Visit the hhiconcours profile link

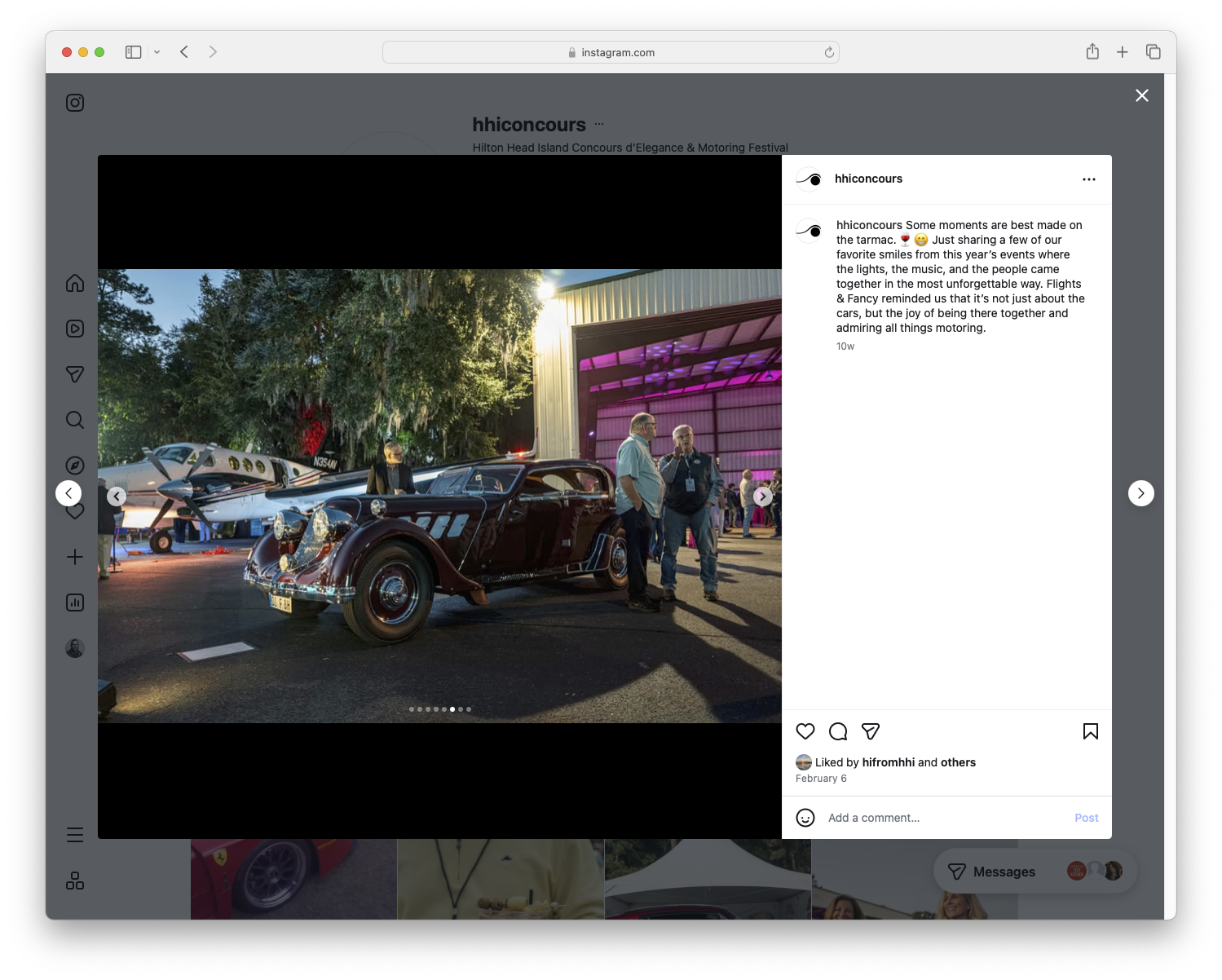pyautogui.click(x=868, y=179)
